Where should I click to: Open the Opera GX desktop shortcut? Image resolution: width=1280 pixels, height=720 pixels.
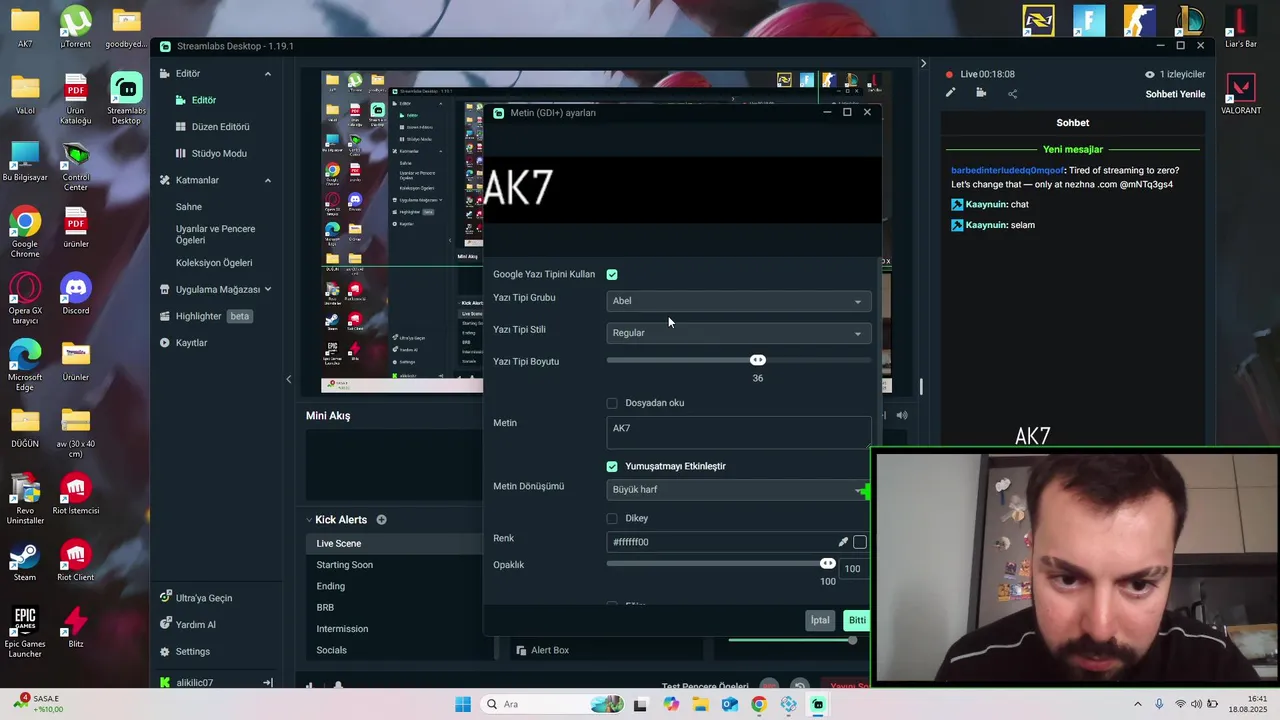(x=25, y=299)
